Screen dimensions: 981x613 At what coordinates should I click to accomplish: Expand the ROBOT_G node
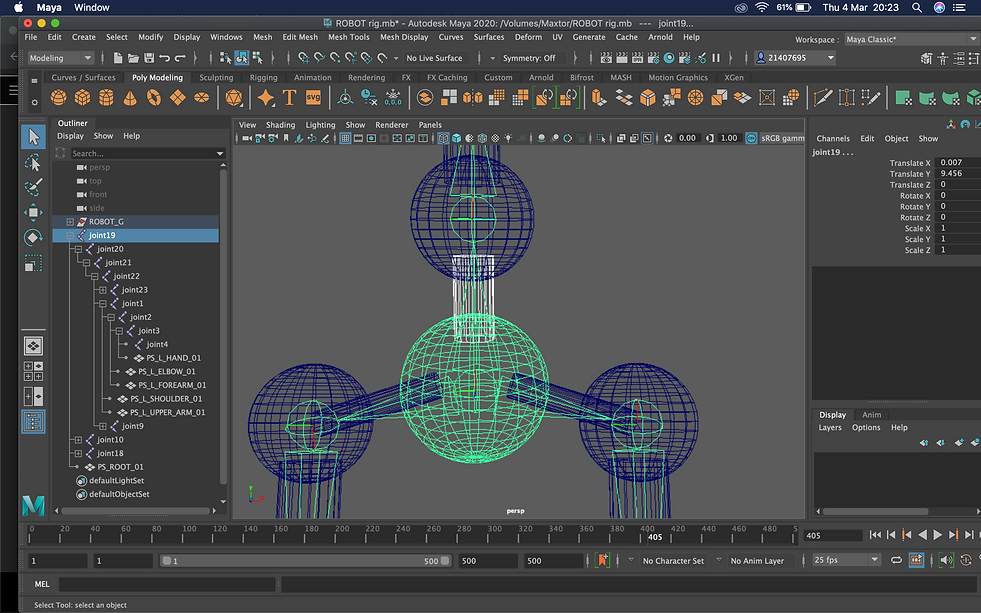[70, 221]
